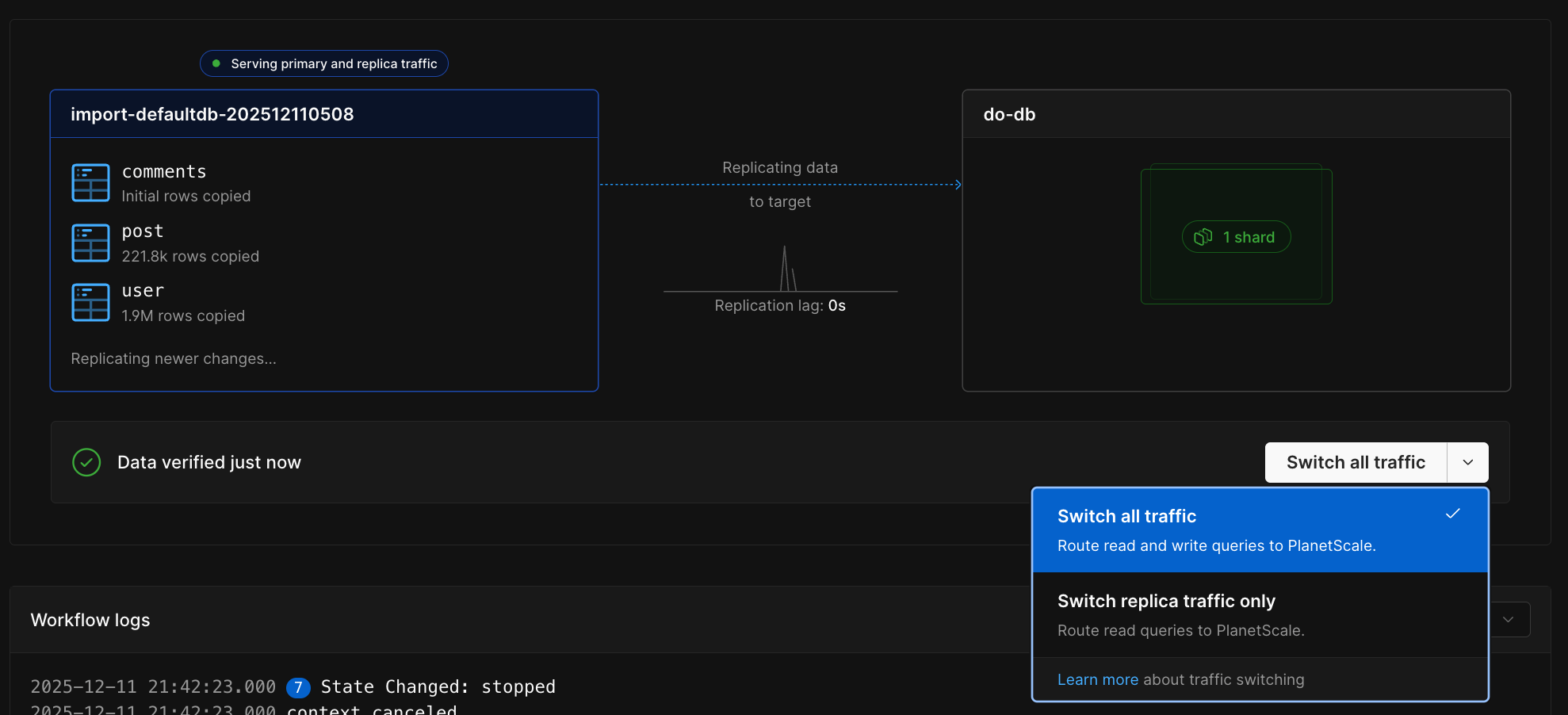
Task: Click the comments table icon
Action: (90, 183)
